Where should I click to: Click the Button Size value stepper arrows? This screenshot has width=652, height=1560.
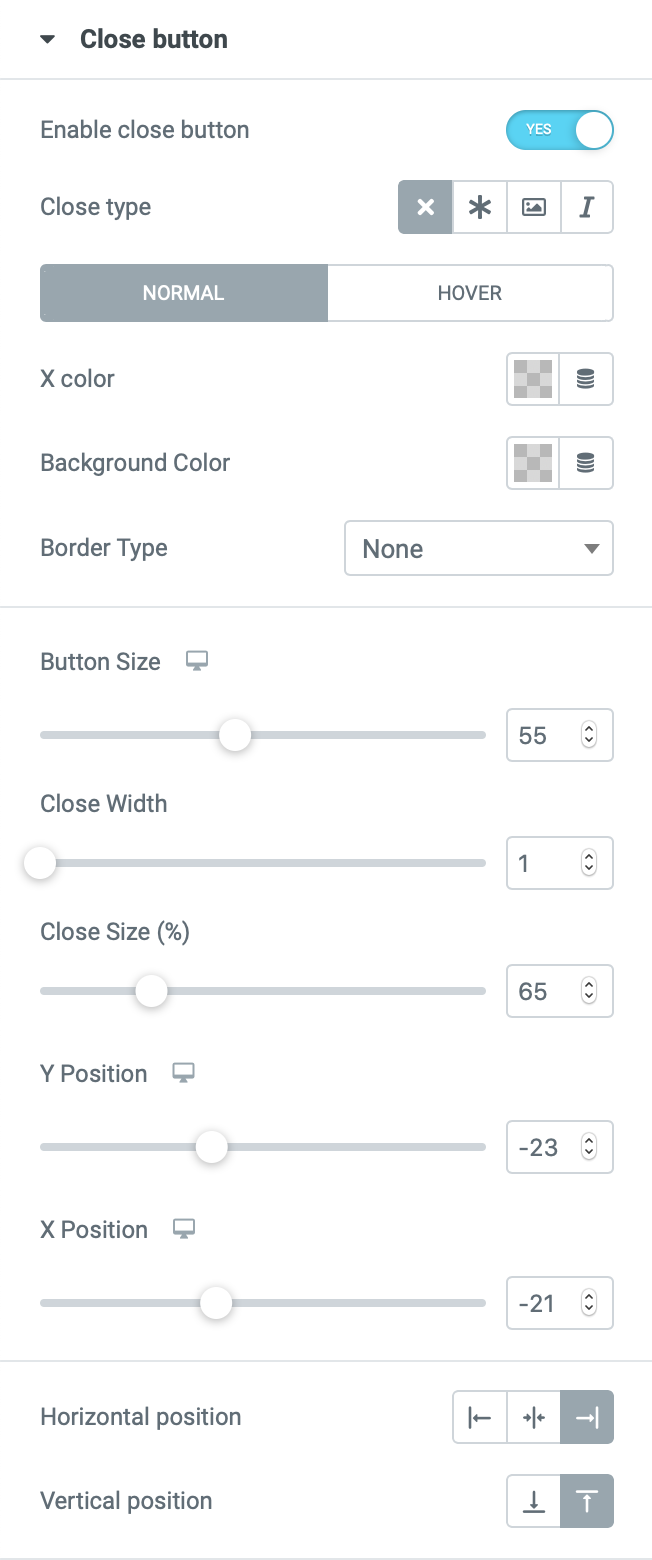[589, 736]
